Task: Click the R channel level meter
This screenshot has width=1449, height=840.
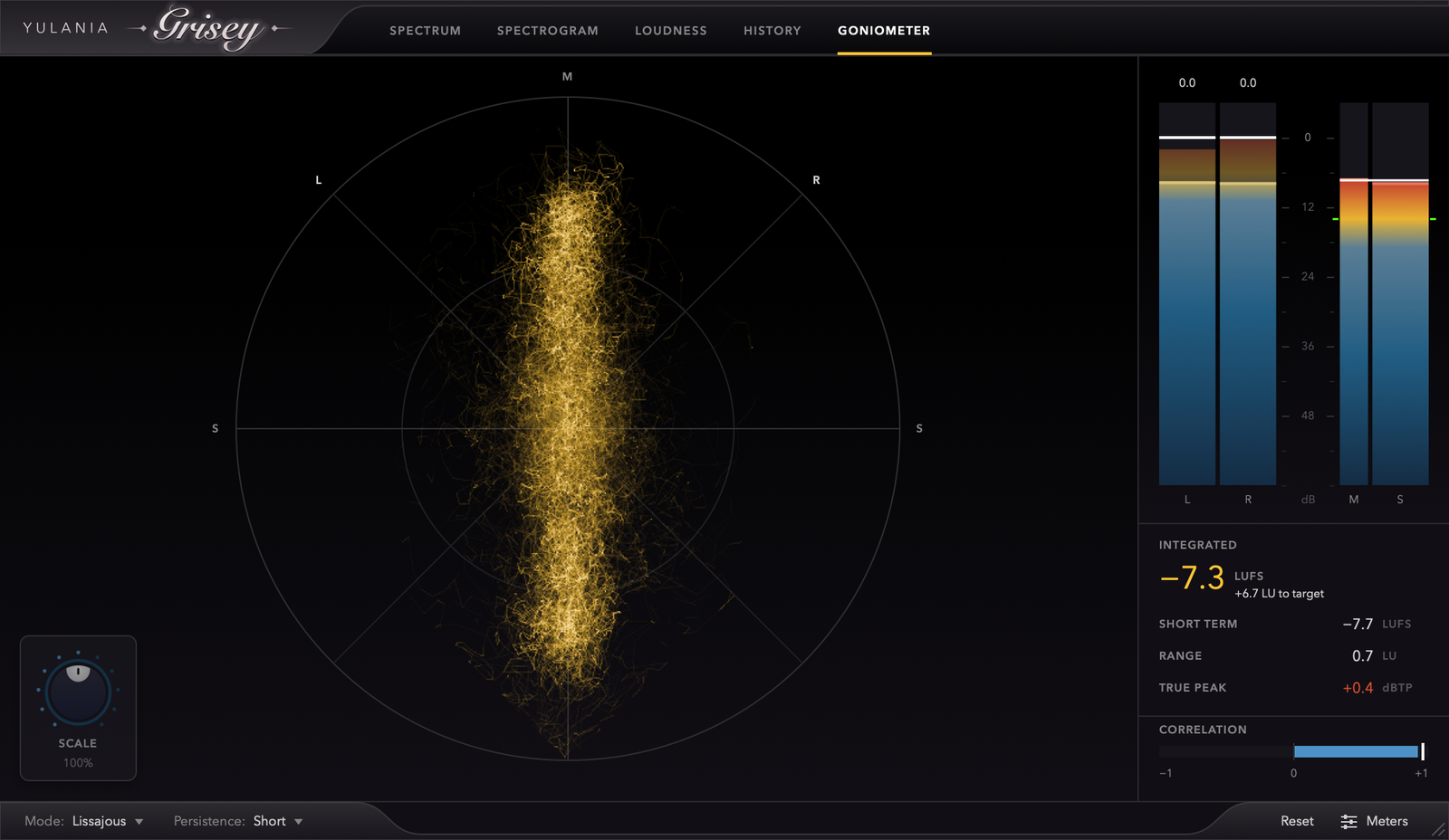Action: click(1248, 293)
